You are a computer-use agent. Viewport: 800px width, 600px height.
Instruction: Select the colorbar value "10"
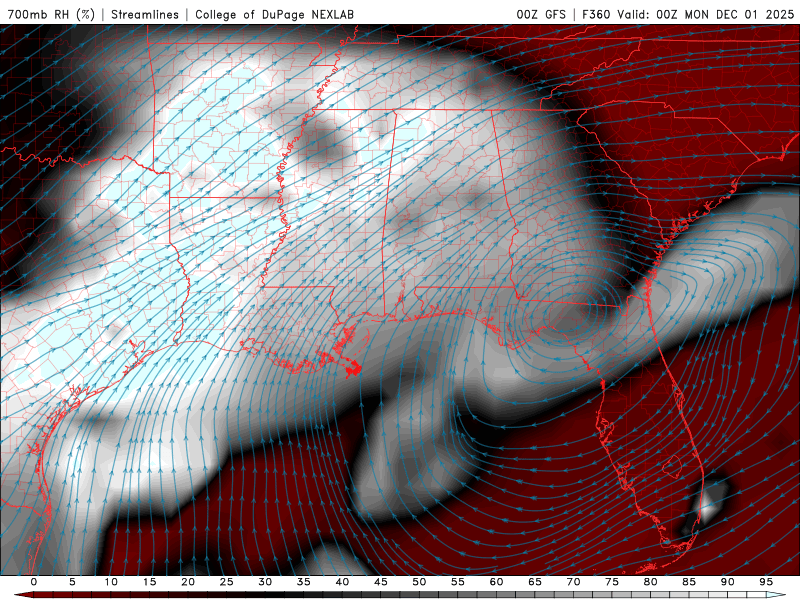pyautogui.click(x=111, y=582)
